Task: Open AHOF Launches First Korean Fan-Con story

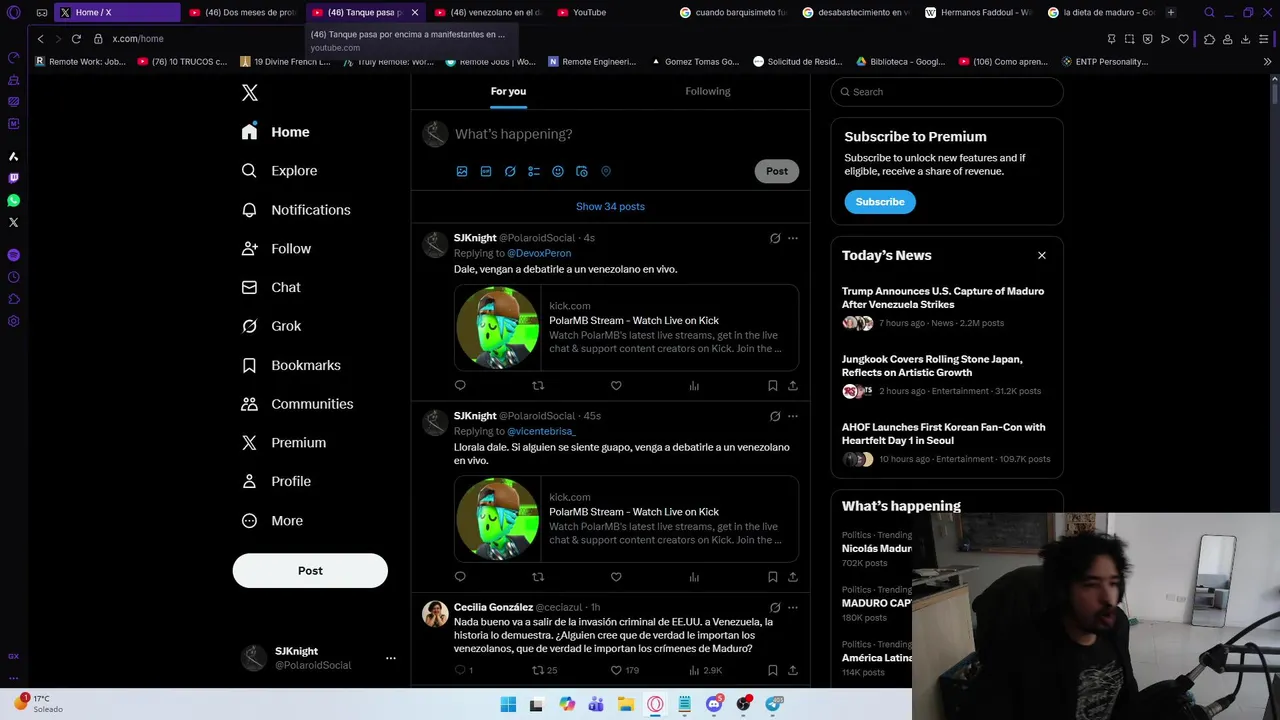Action: (943, 434)
